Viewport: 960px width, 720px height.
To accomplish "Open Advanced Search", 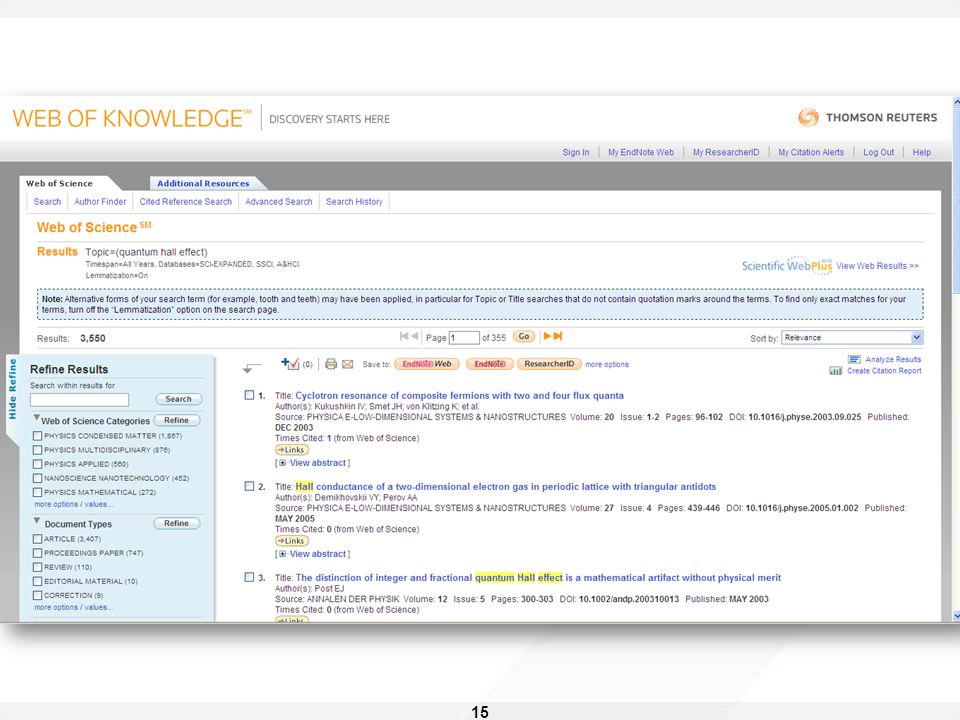I will point(279,201).
